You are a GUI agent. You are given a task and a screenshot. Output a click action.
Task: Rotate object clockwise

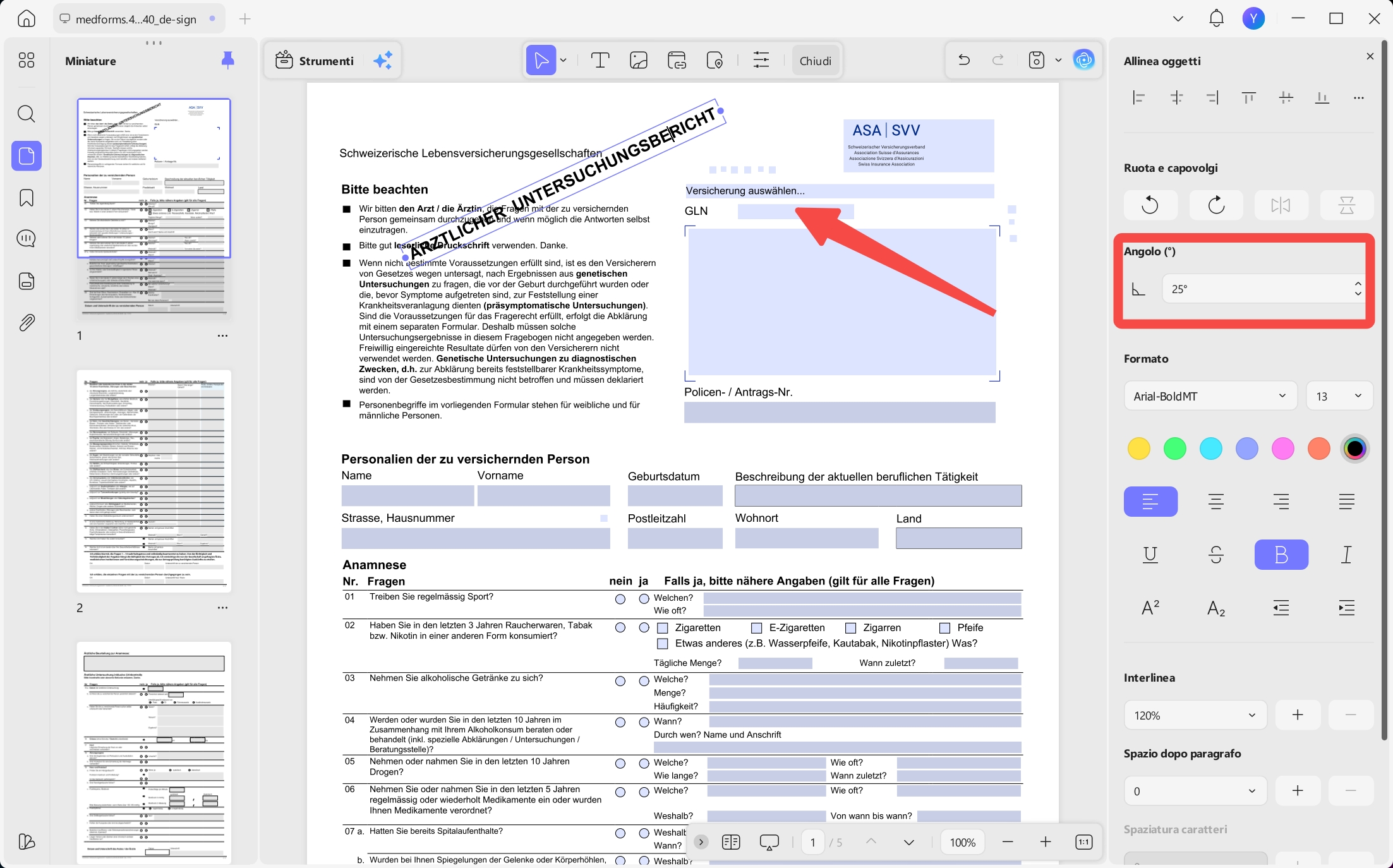coord(1216,205)
